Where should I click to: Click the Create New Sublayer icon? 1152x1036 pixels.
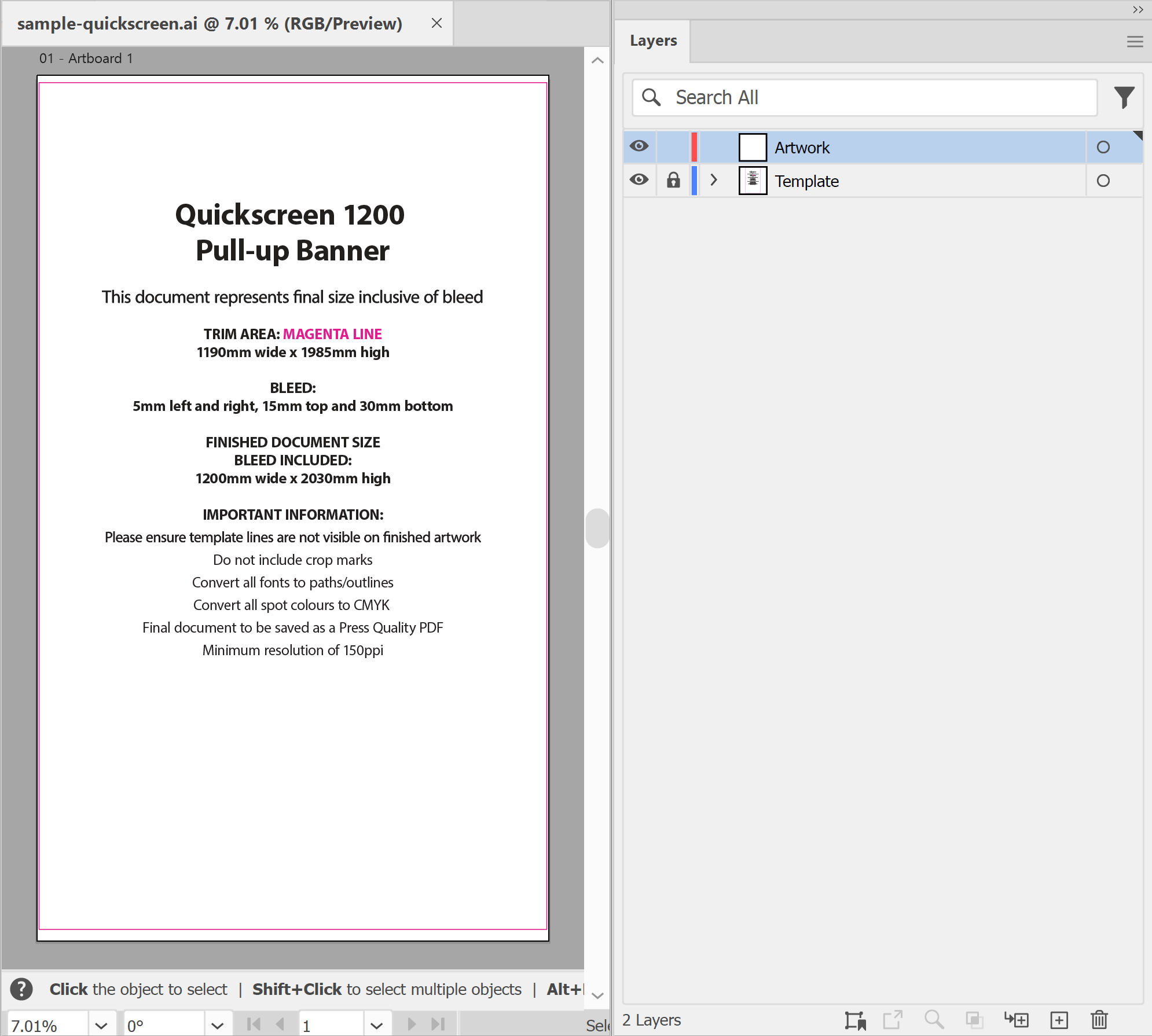click(x=1017, y=1020)
